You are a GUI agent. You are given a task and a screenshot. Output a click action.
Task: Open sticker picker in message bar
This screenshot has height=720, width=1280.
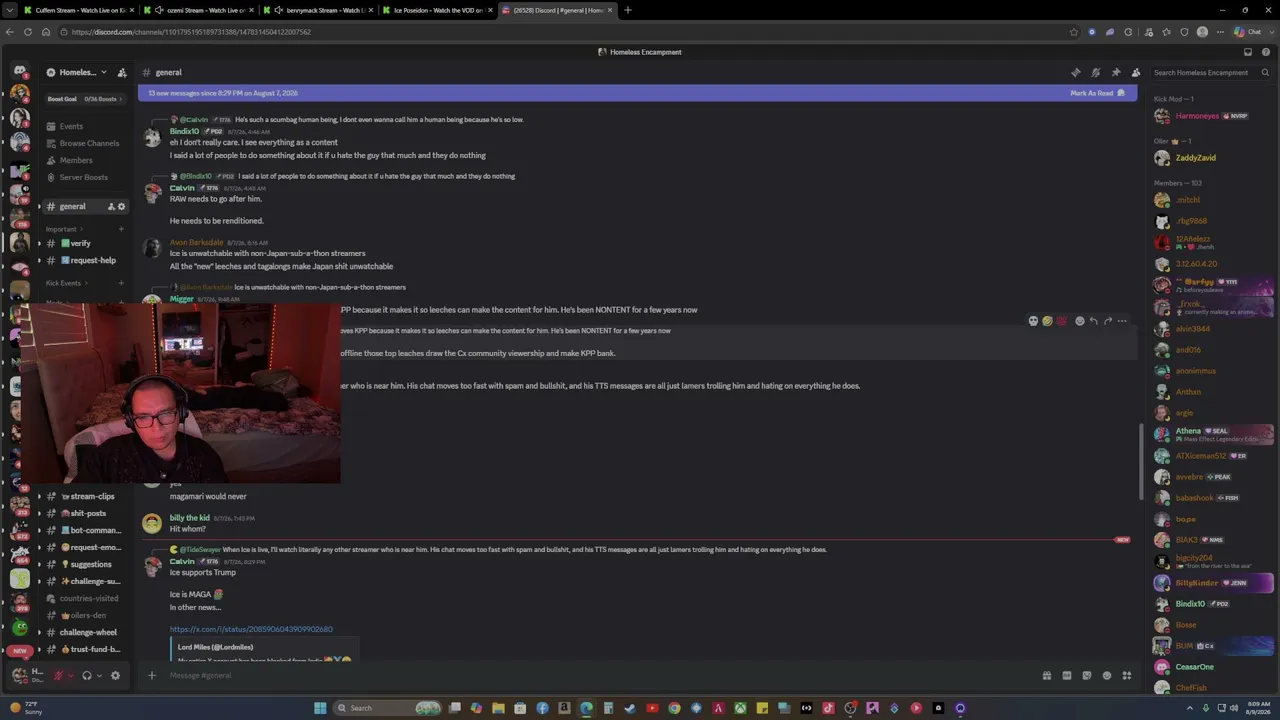click(x=1087, y=675)
